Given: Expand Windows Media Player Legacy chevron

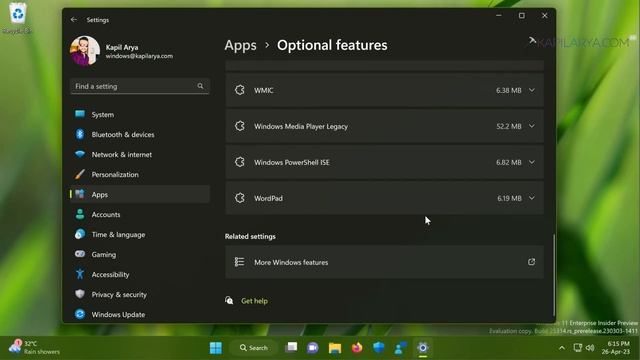Looking at the screenshot, I should (x=532, y=126).
